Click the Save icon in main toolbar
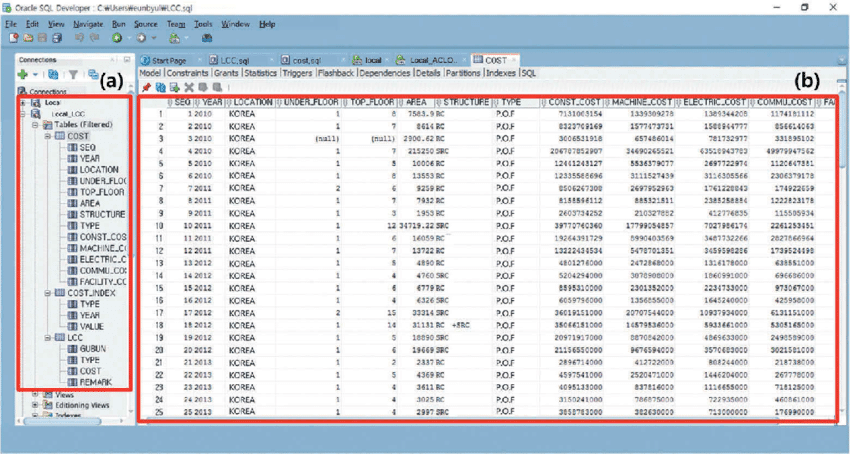The image size is (850, 454). (x=42, y=38)
